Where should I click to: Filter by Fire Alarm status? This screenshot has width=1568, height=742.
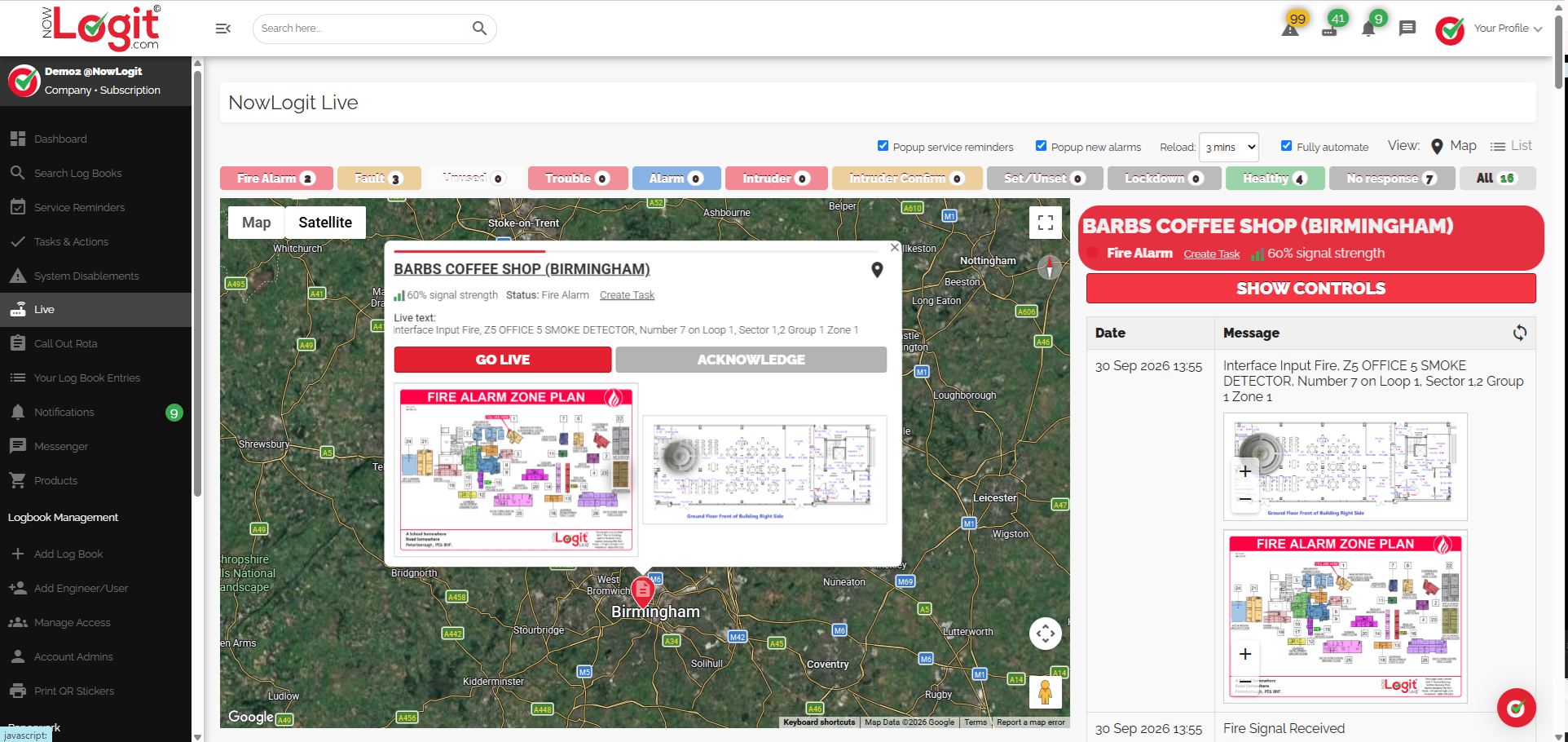(276, 178)
